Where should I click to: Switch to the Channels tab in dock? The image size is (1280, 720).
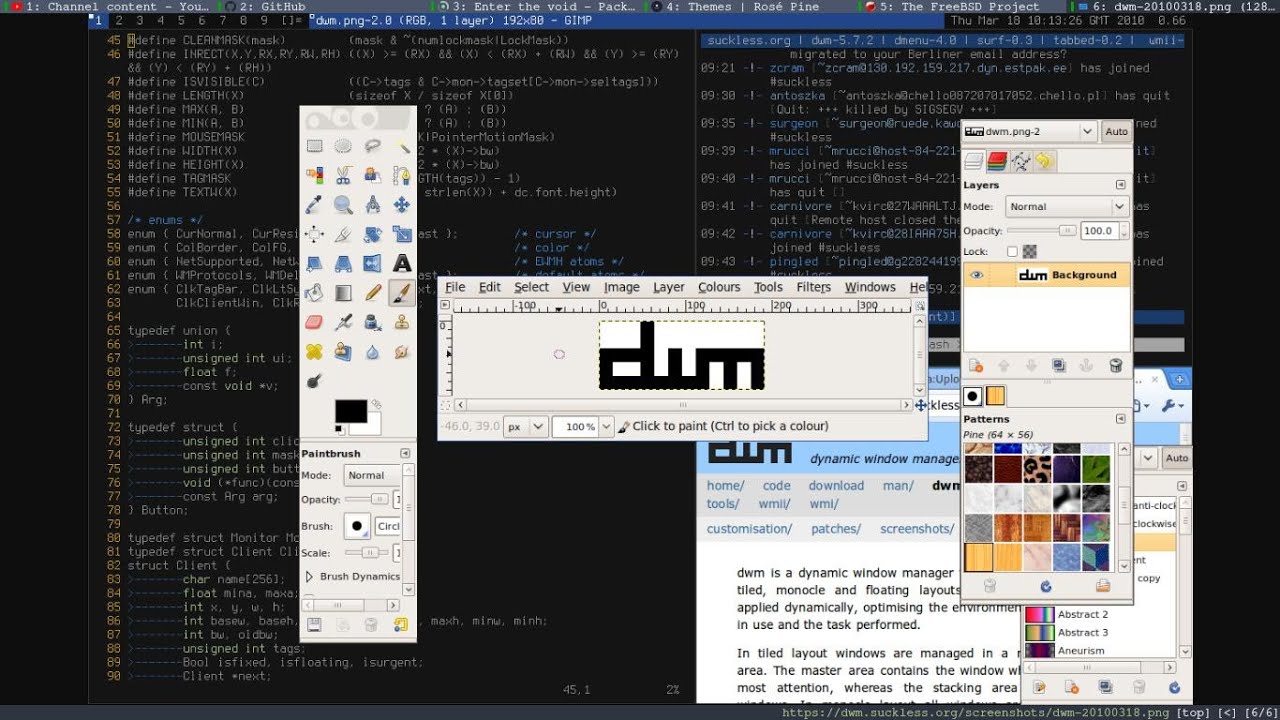(x=997, y=161)
